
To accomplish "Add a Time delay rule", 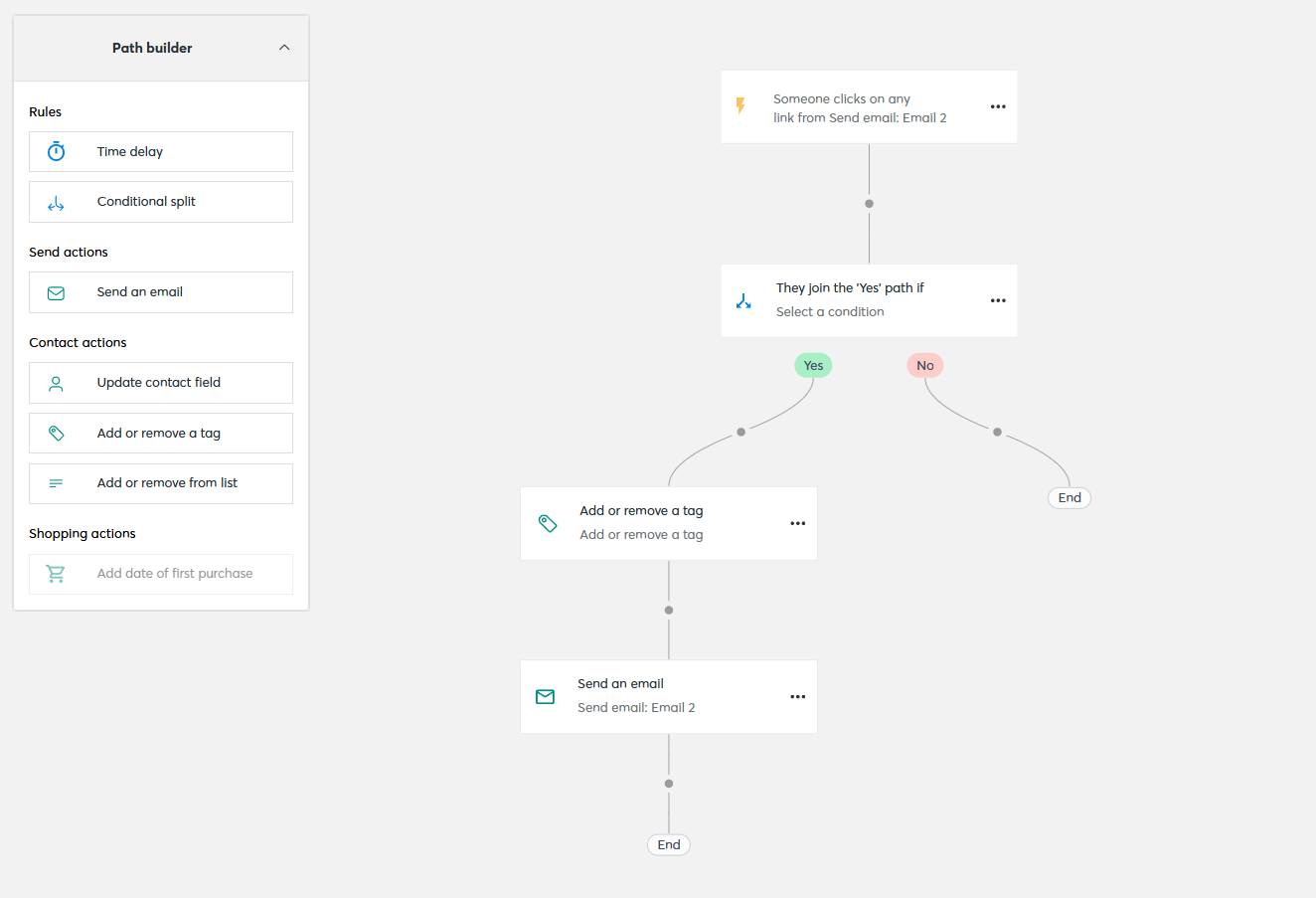I will 161,151.
